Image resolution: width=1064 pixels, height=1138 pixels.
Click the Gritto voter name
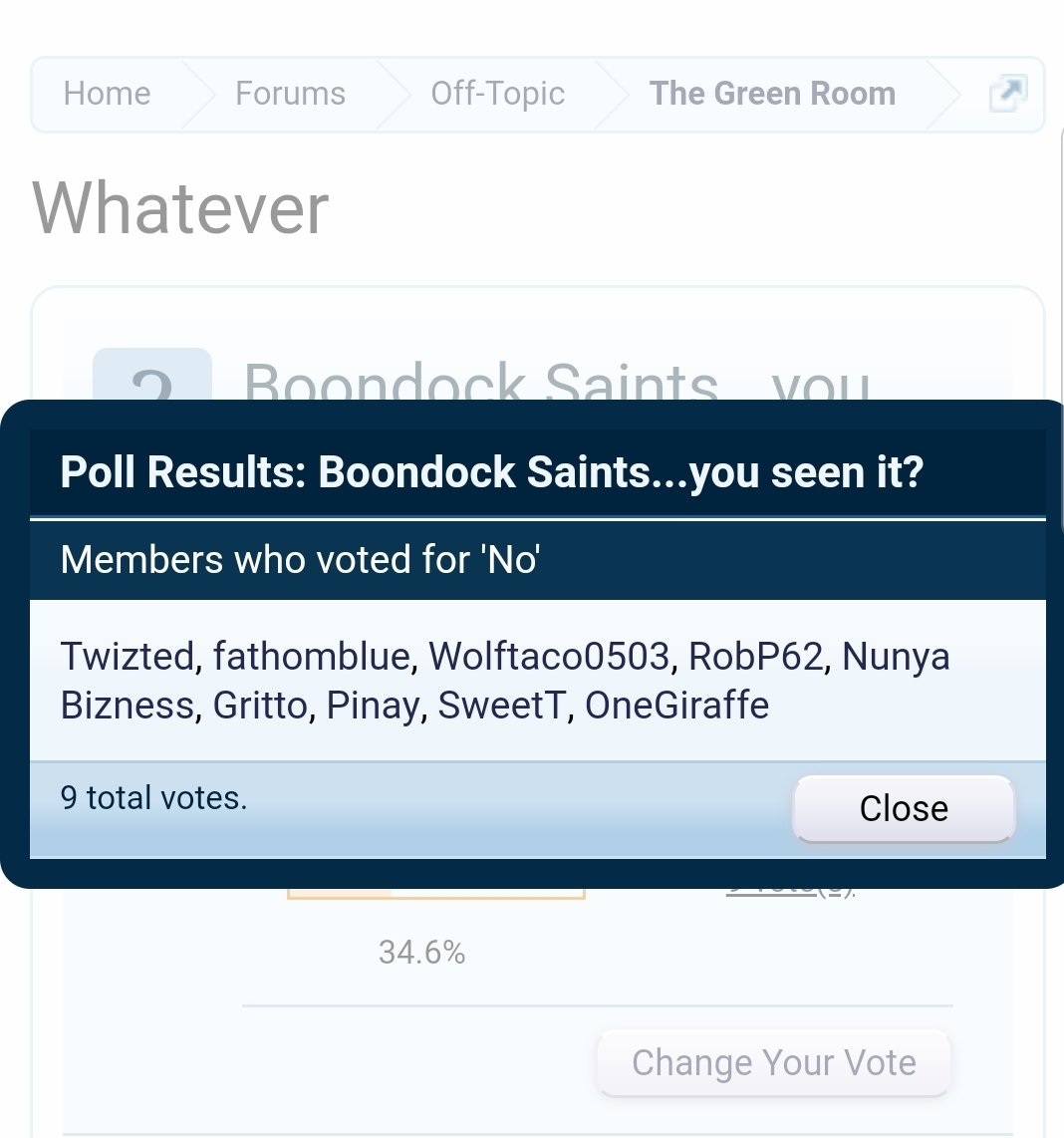point(260,706)
